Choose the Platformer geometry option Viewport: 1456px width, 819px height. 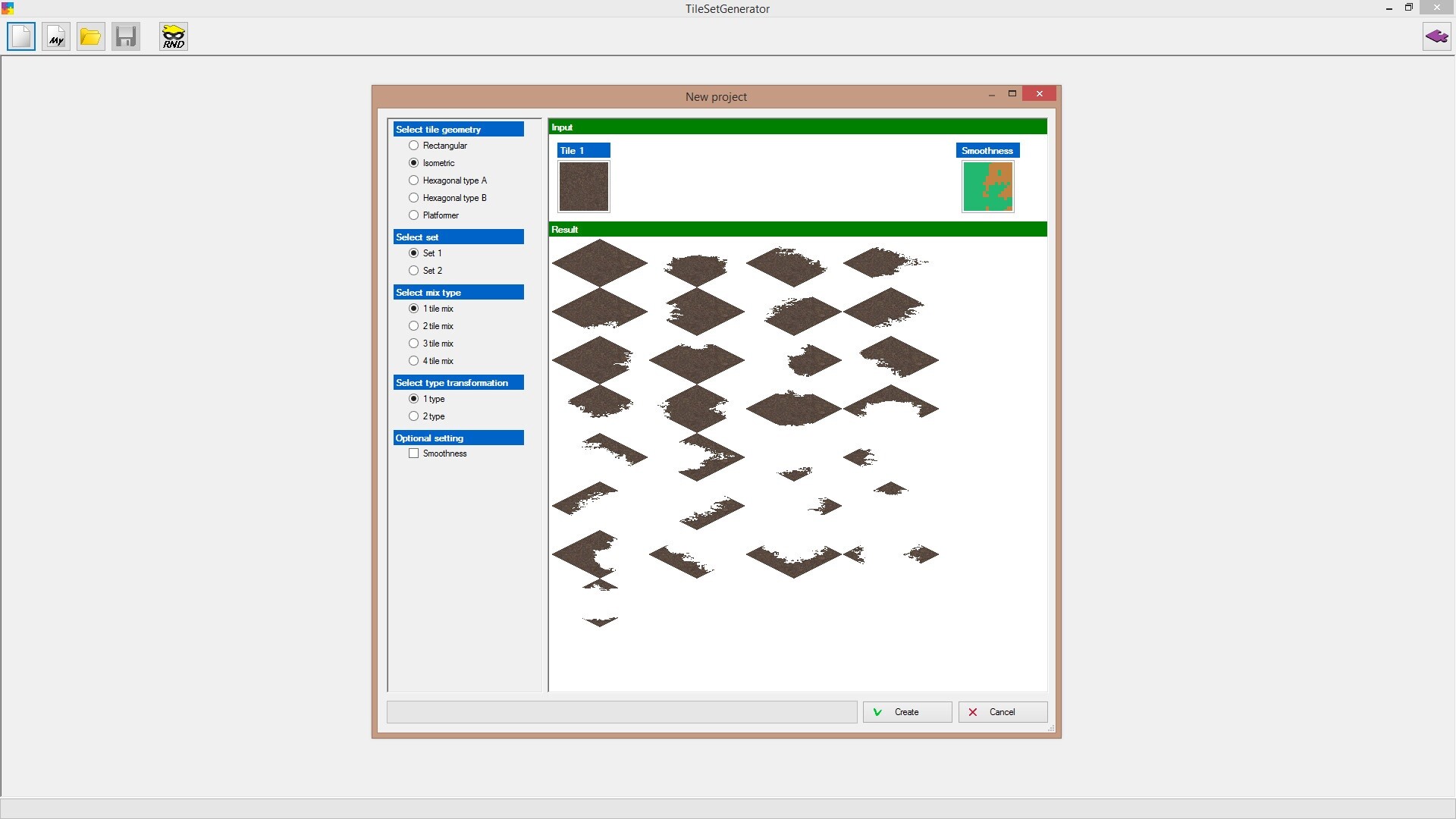point(414,215)
